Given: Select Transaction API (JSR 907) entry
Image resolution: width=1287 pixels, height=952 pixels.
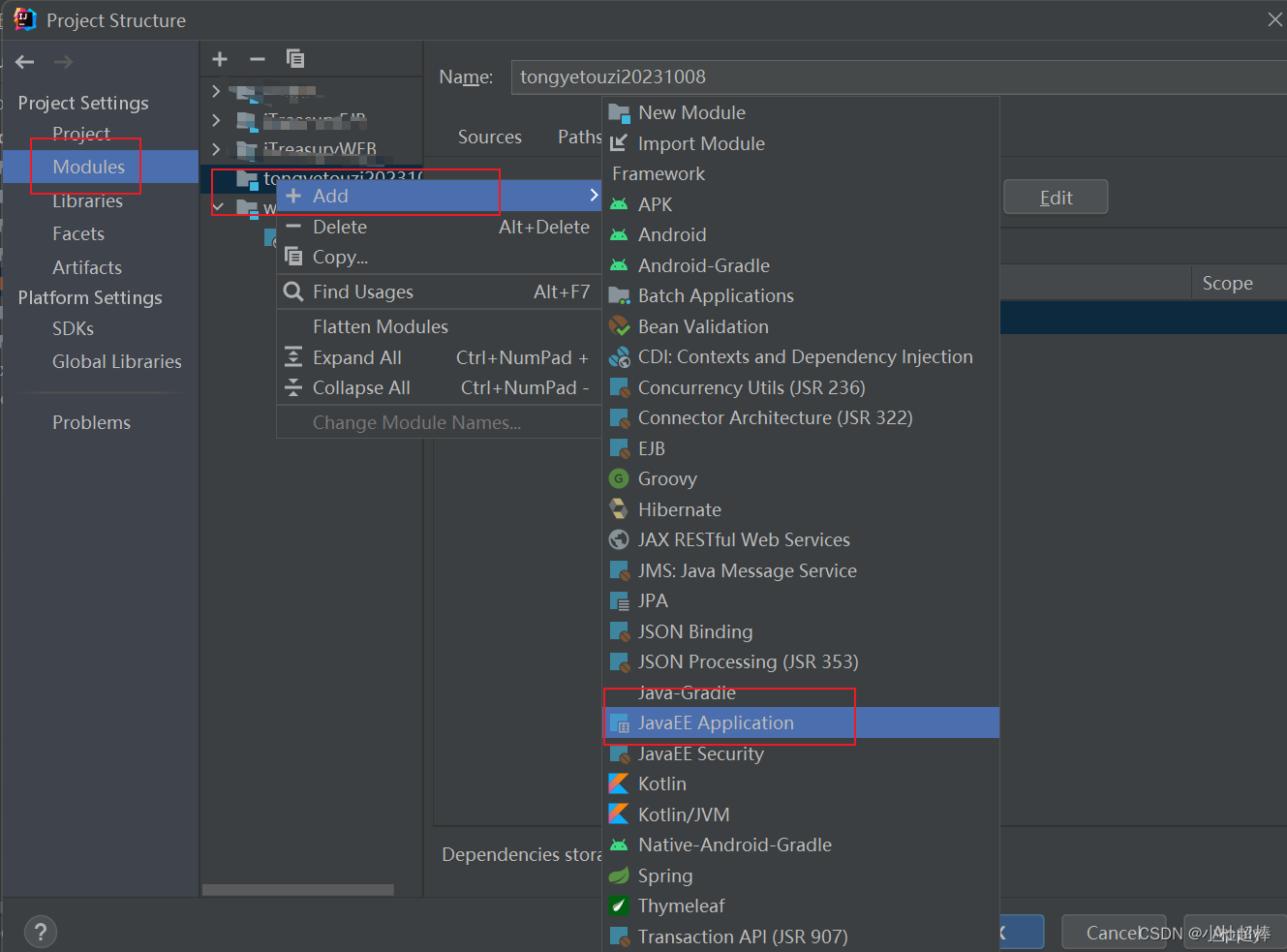Looking at the screenshot, I should (801, 937).
